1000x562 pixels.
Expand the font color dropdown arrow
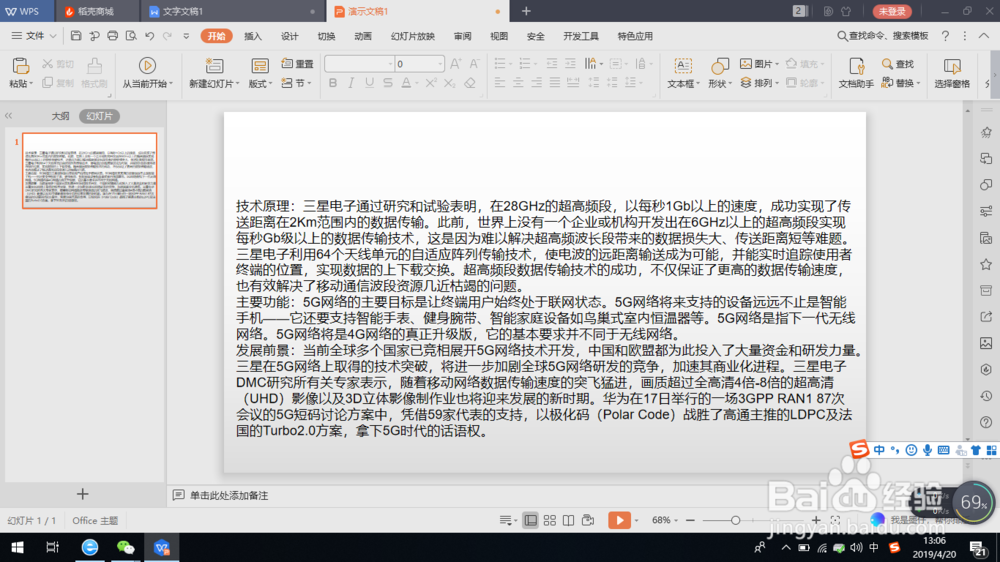[417, 84]
